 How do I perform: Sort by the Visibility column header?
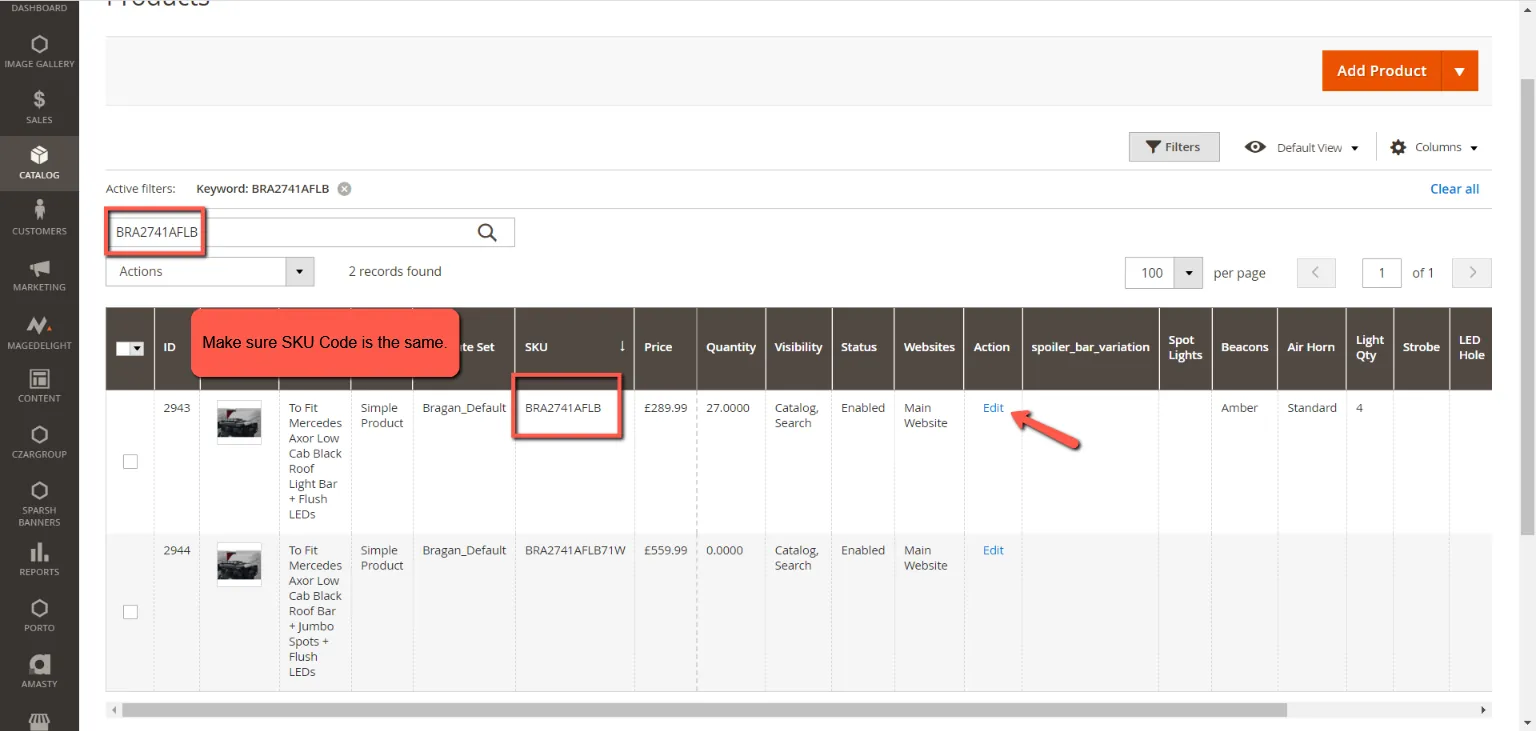pyautogui.click(x=798, y=348)
